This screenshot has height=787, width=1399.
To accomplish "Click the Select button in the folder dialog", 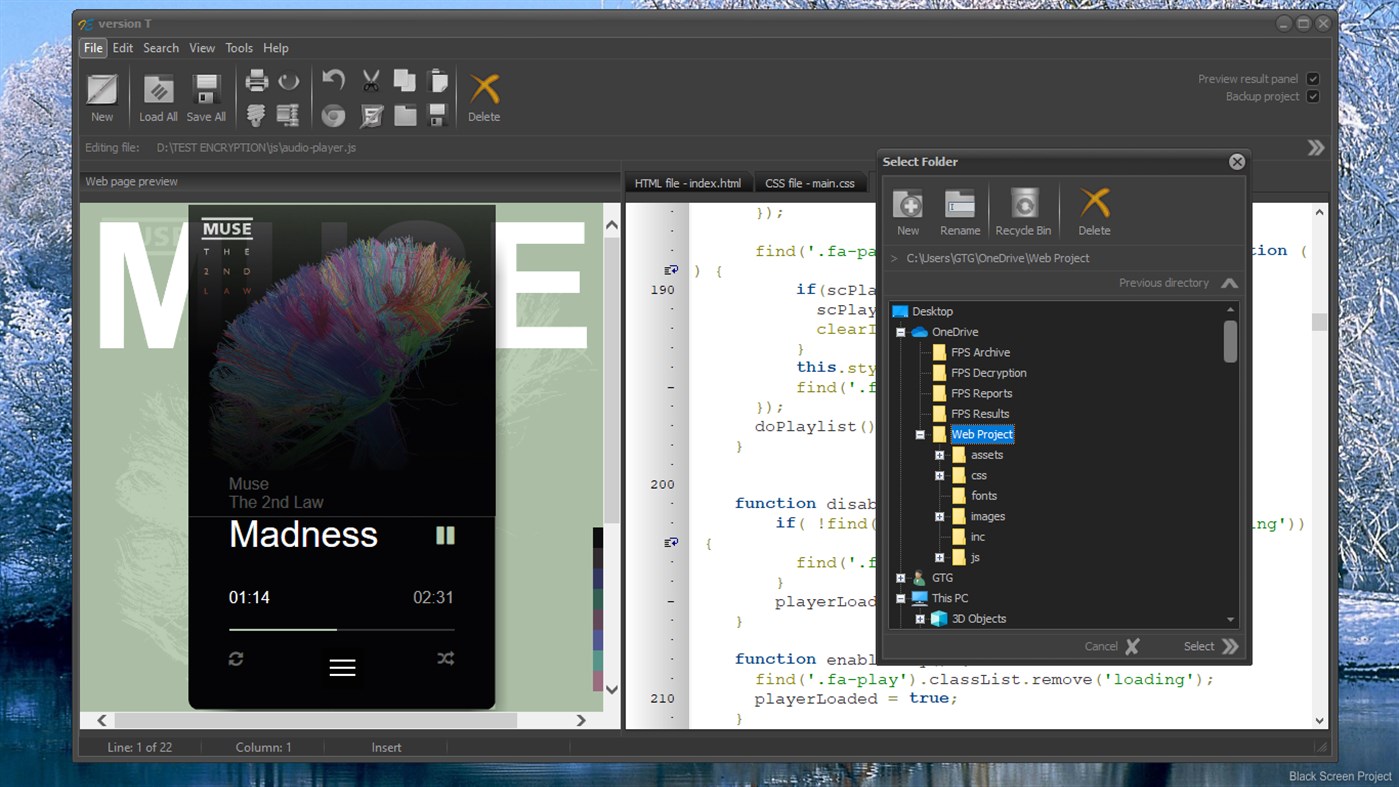I will (x=1211, y=647).
